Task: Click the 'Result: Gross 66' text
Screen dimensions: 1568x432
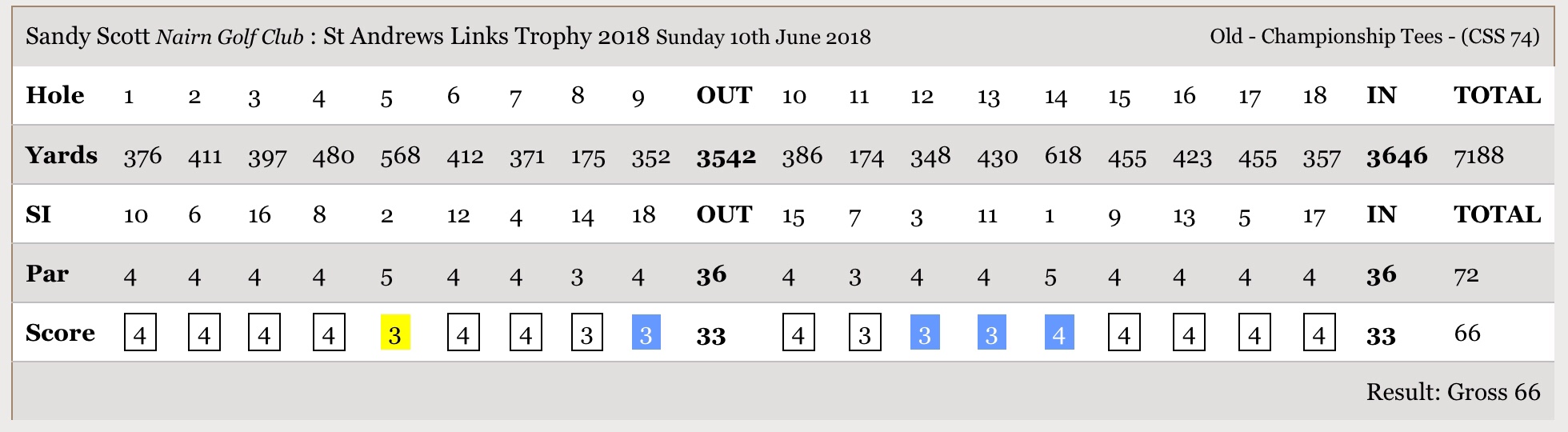Action: click(1452, 392)
